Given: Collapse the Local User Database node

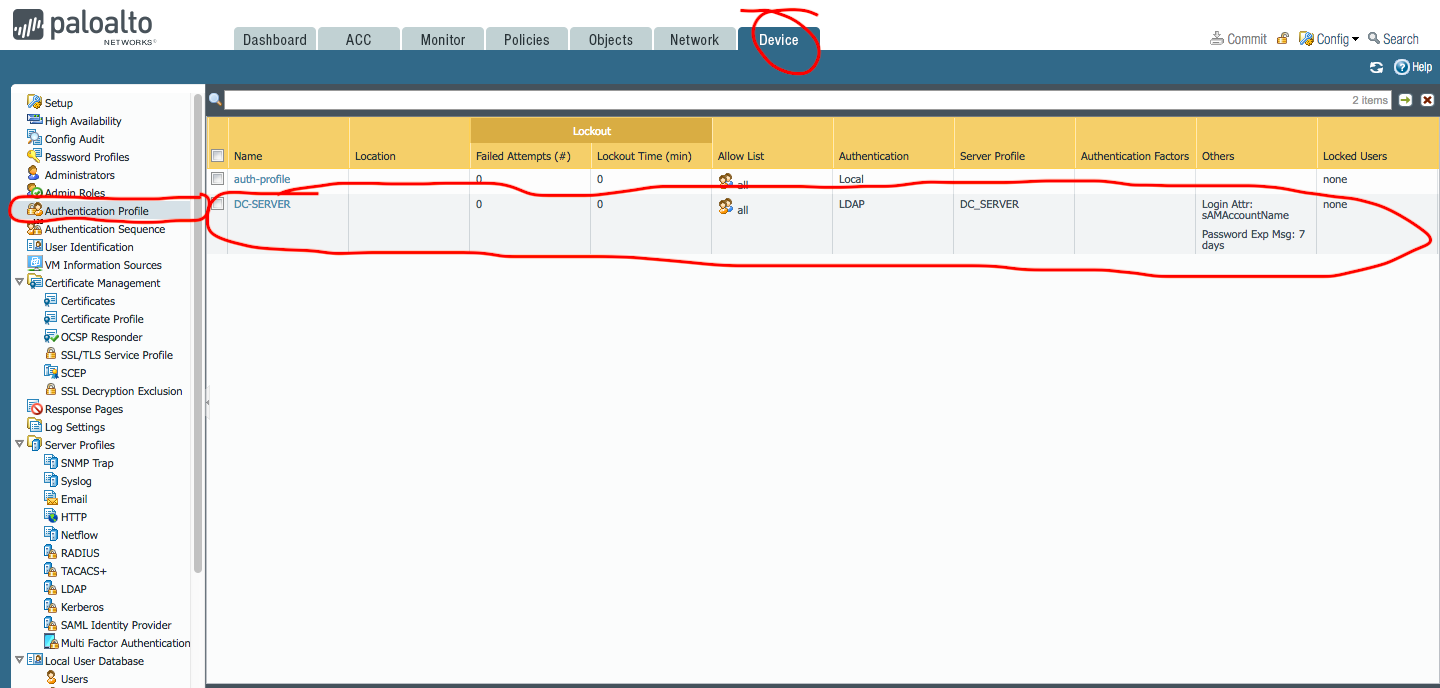Looking at the screenshot, I should pos(19,661).
